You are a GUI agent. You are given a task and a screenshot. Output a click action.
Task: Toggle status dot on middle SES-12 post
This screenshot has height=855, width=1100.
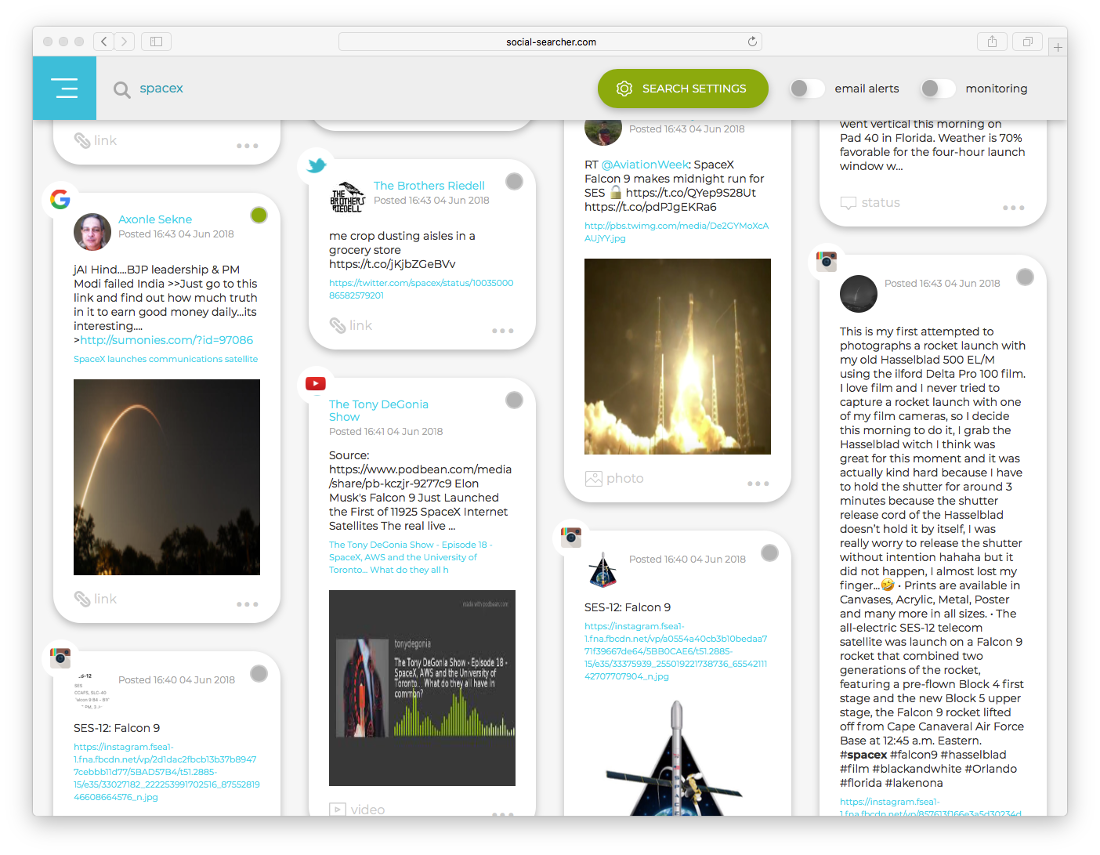pyautogui.click(x=770, y=553)
